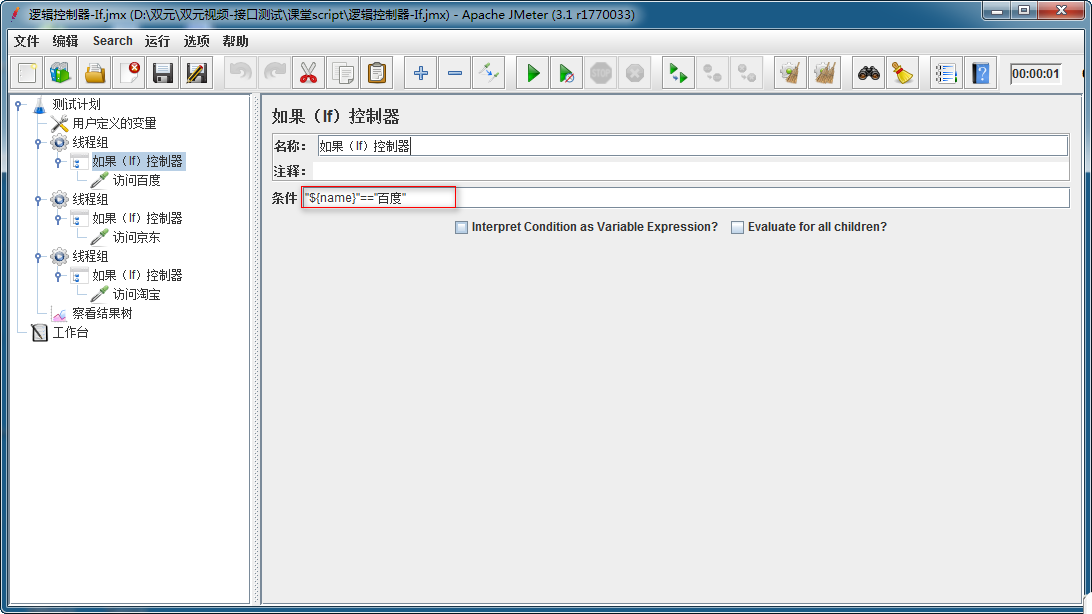
Task: Click the Cut scissors icon
Action: 308,73
